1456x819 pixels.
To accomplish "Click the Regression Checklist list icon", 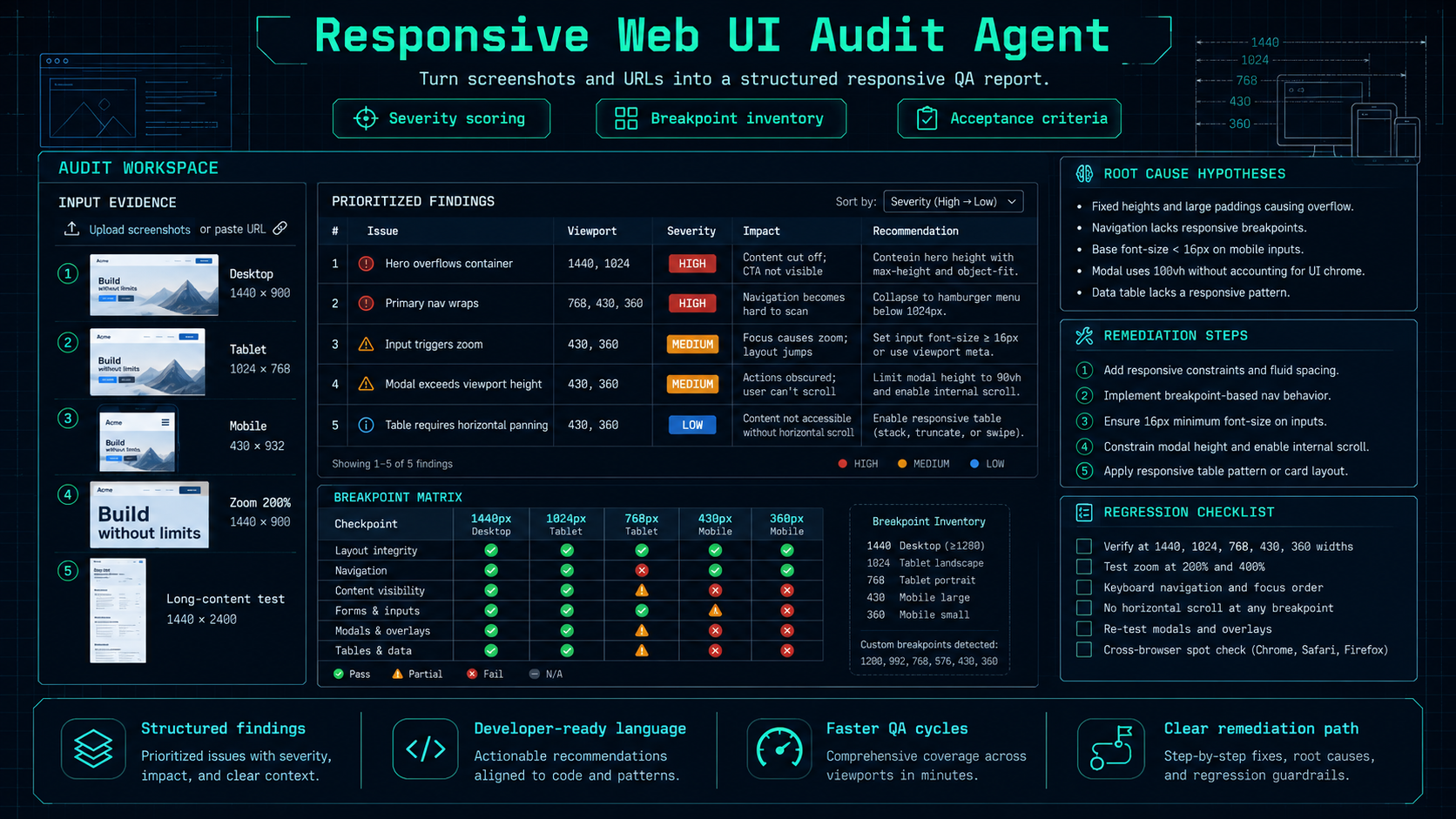I will (1084, 513).
